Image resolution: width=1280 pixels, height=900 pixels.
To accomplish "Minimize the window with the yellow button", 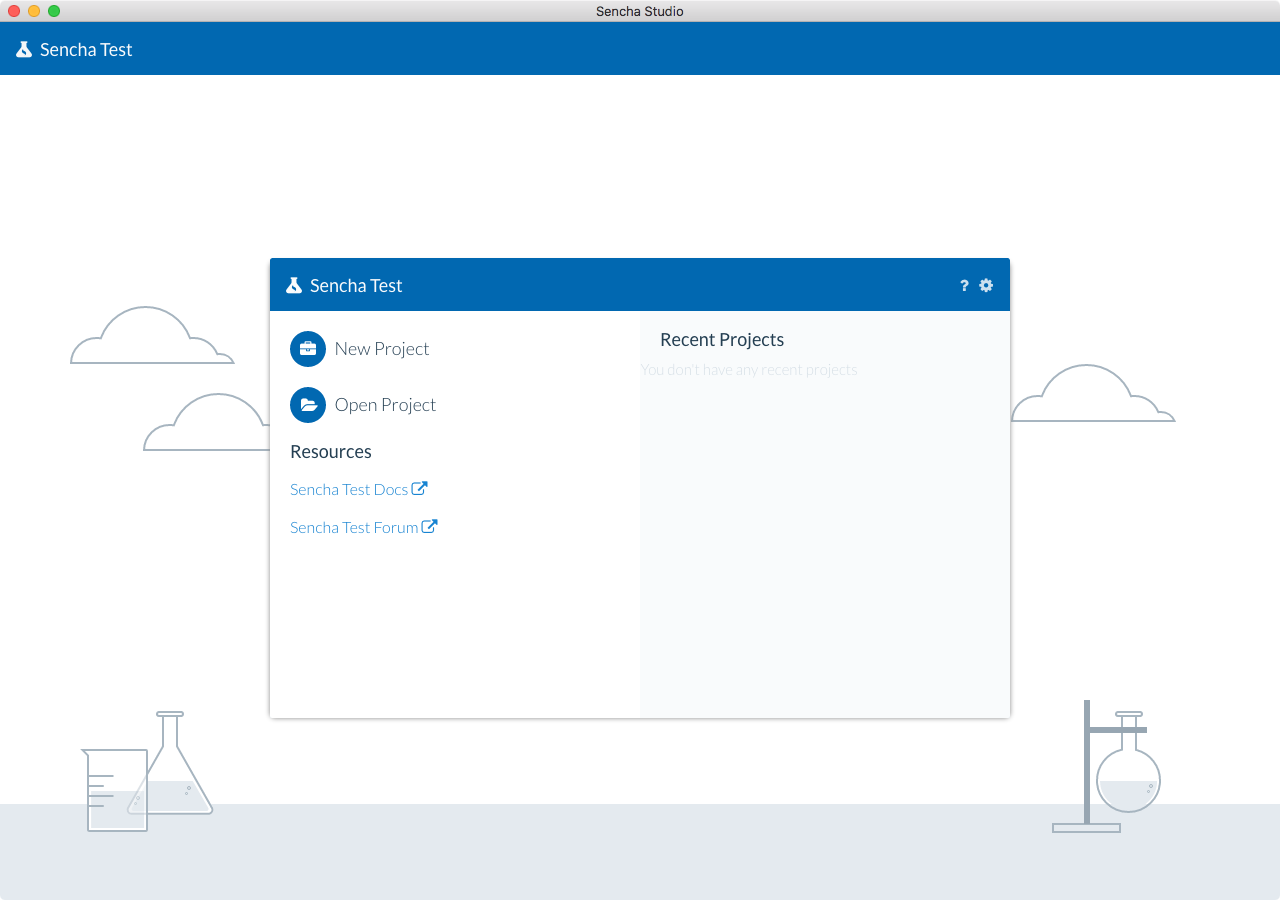I will coord(34,11).
